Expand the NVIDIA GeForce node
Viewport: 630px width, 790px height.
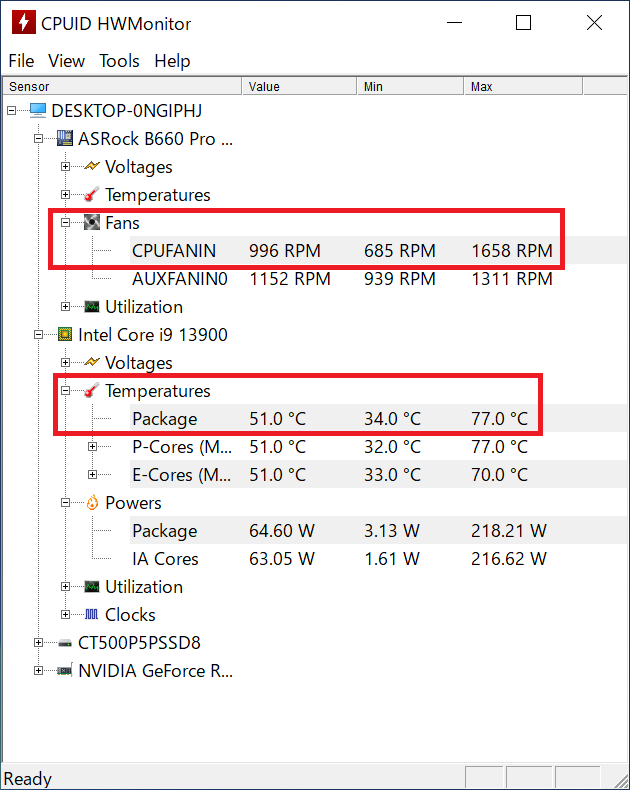point(38,671)
